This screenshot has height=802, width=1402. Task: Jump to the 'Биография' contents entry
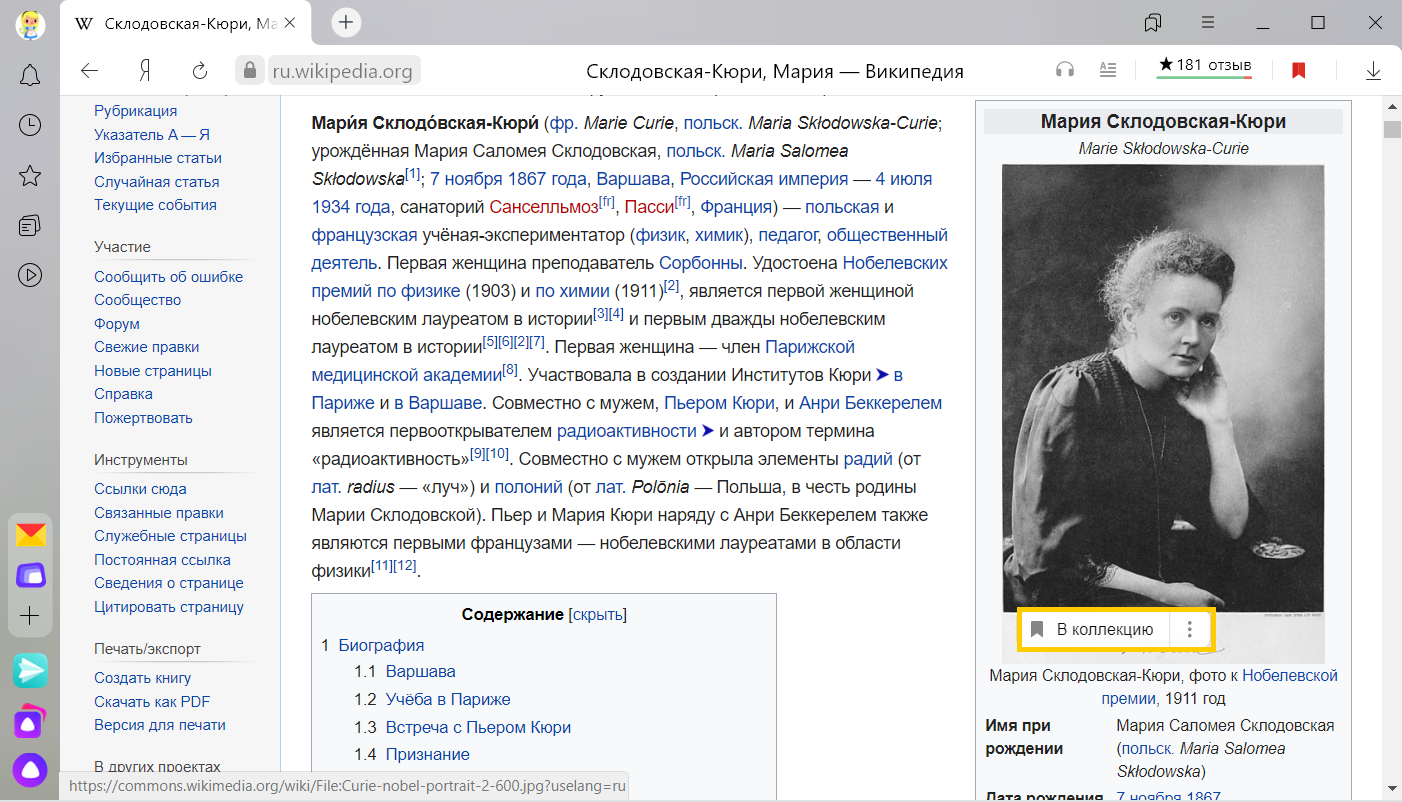tap(381, 645)
